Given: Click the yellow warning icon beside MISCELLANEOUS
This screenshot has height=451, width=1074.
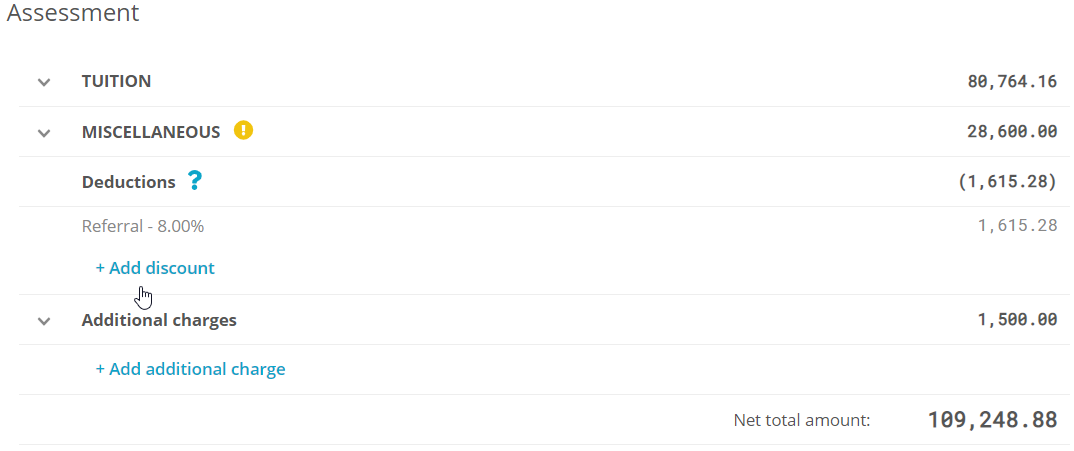Looking at the screenshot, I should click(x=243, y=130).
